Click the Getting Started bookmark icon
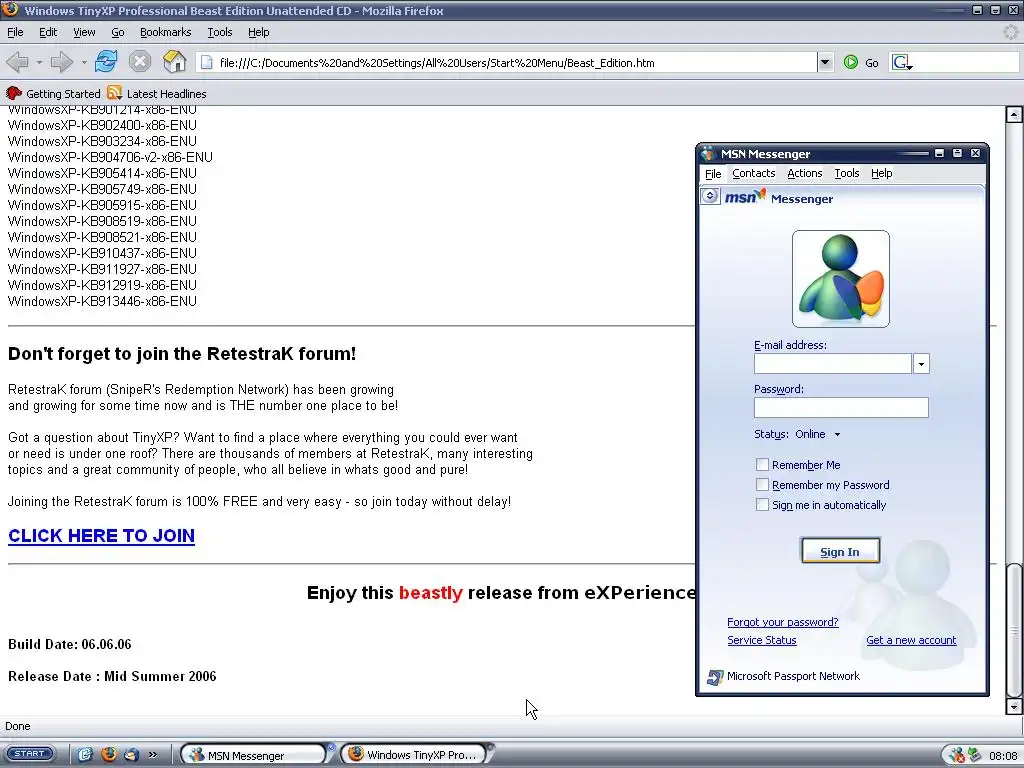 13,93
